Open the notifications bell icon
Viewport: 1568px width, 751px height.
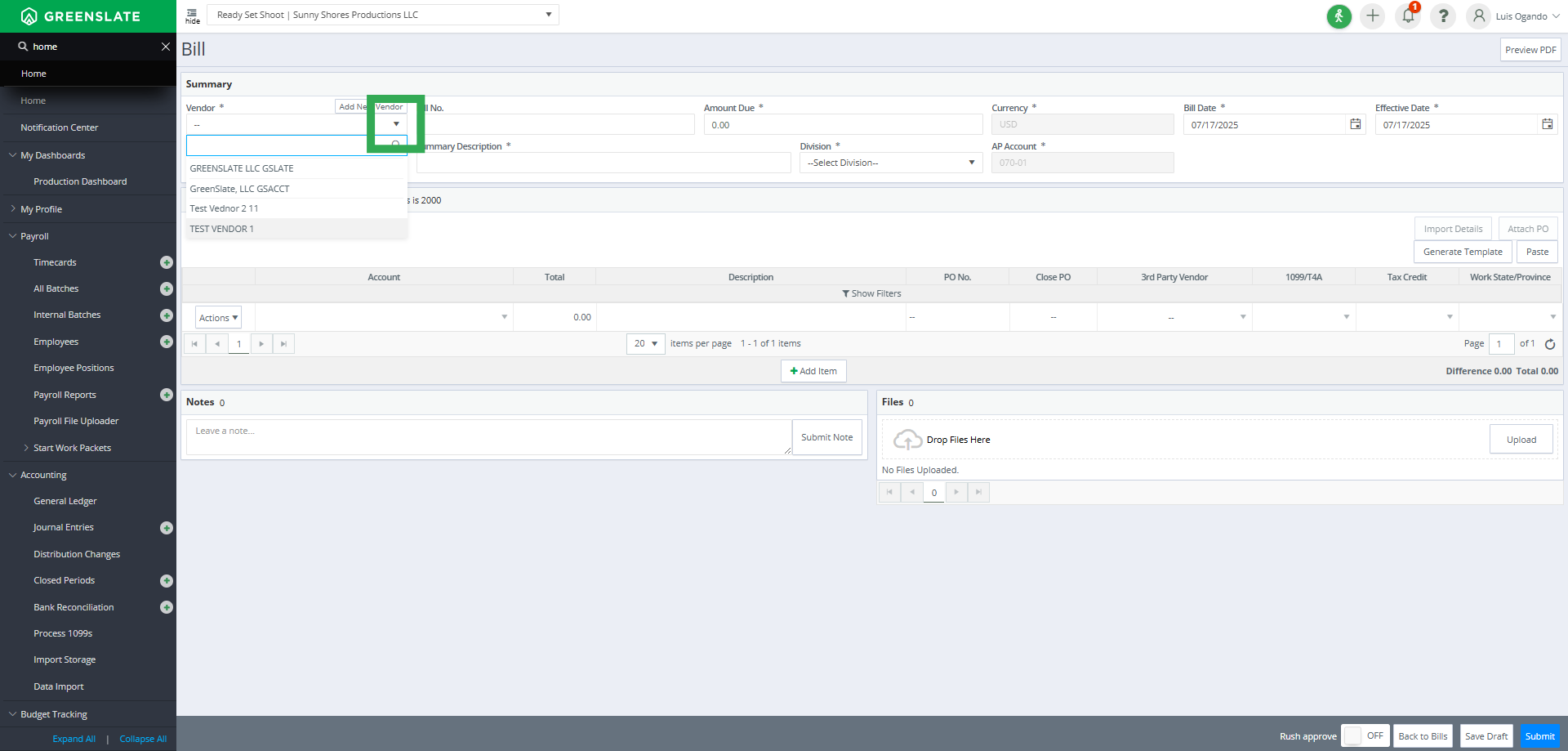[x=1407, y=16]
